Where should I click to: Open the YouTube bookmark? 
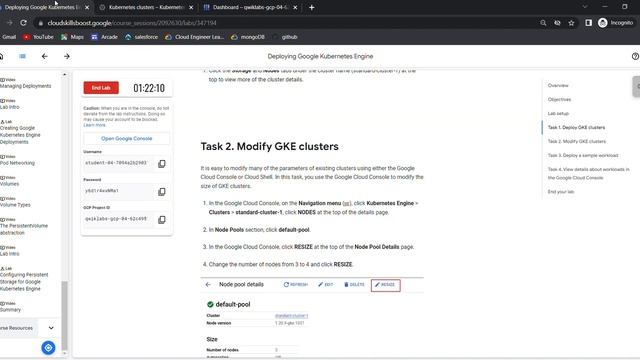(x=38, y=37)
